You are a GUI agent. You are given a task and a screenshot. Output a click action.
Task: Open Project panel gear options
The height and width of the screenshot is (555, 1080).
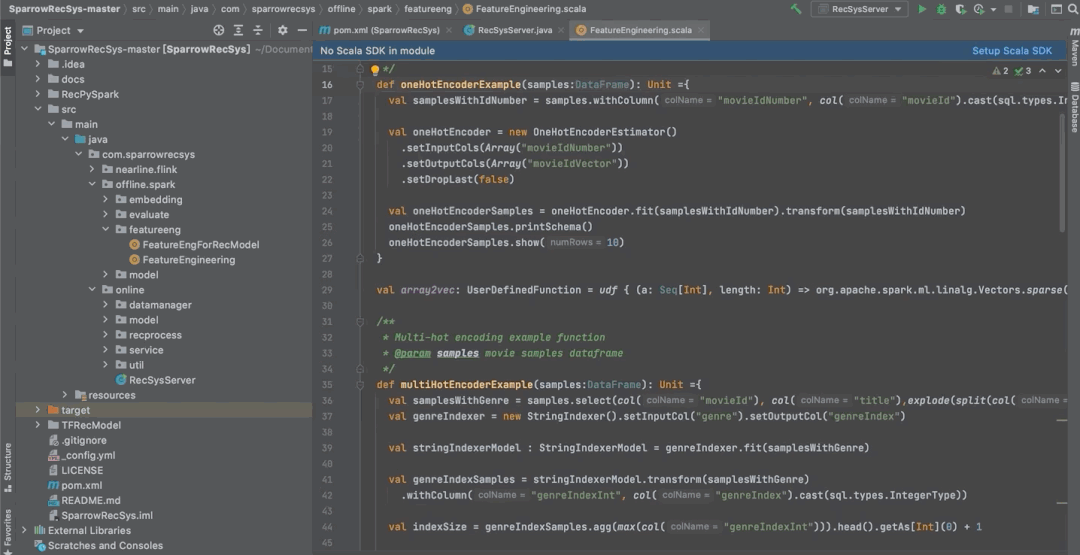pos(283,30)
